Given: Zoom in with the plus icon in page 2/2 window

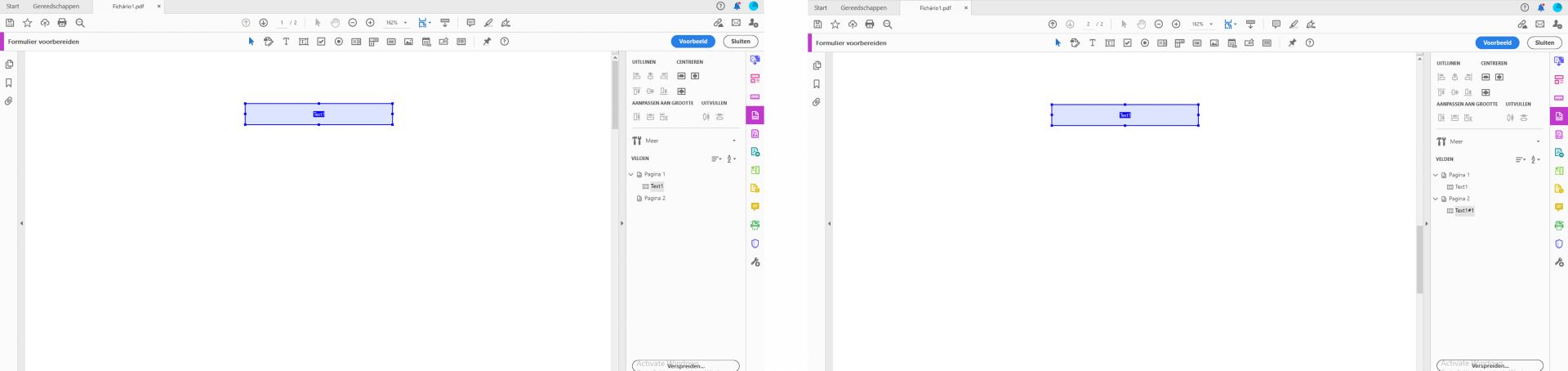Looking at the screenshot, I should [1176, 24].
